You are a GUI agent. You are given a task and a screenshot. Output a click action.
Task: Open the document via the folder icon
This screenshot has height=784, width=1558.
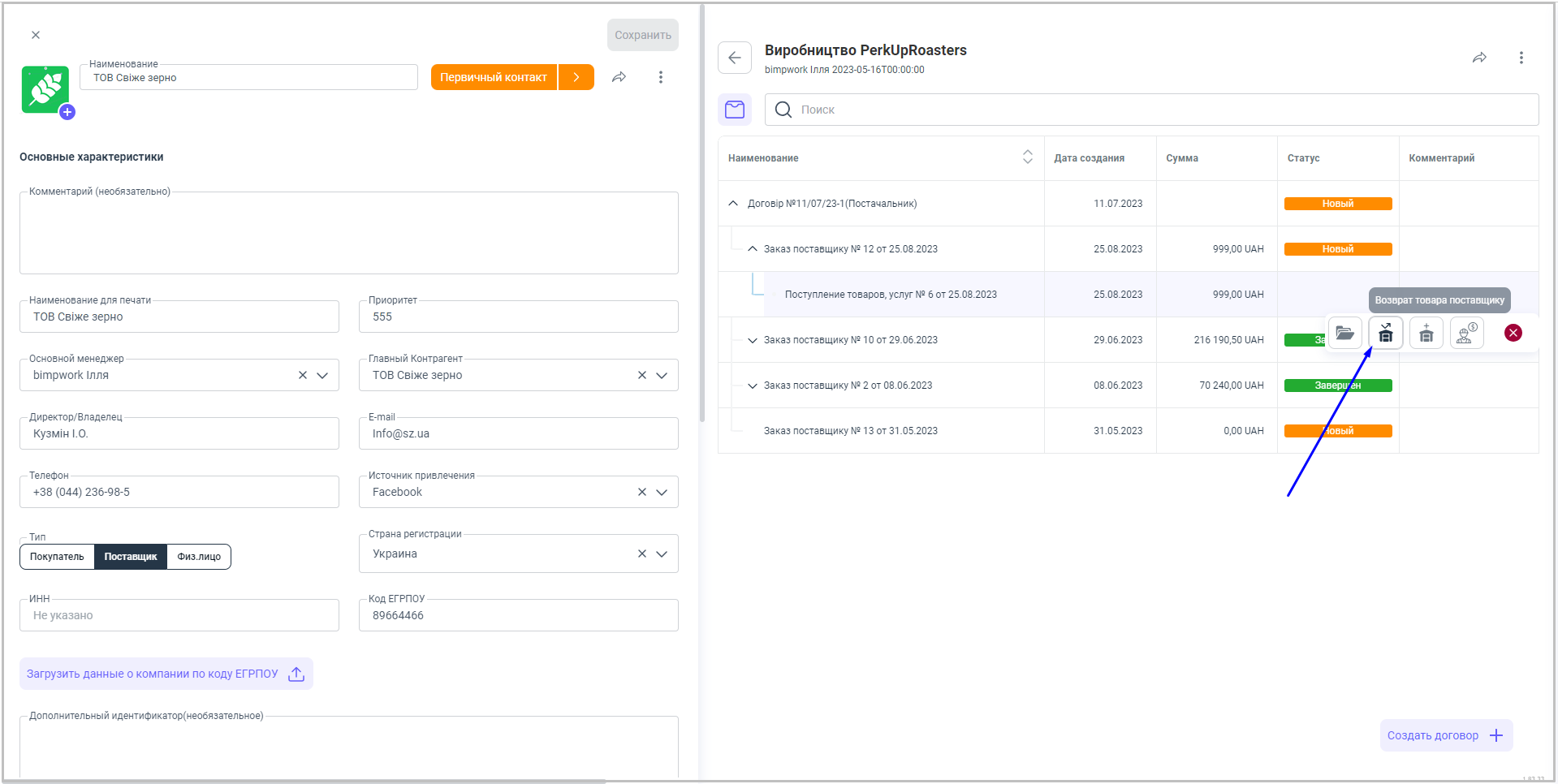1344,333
